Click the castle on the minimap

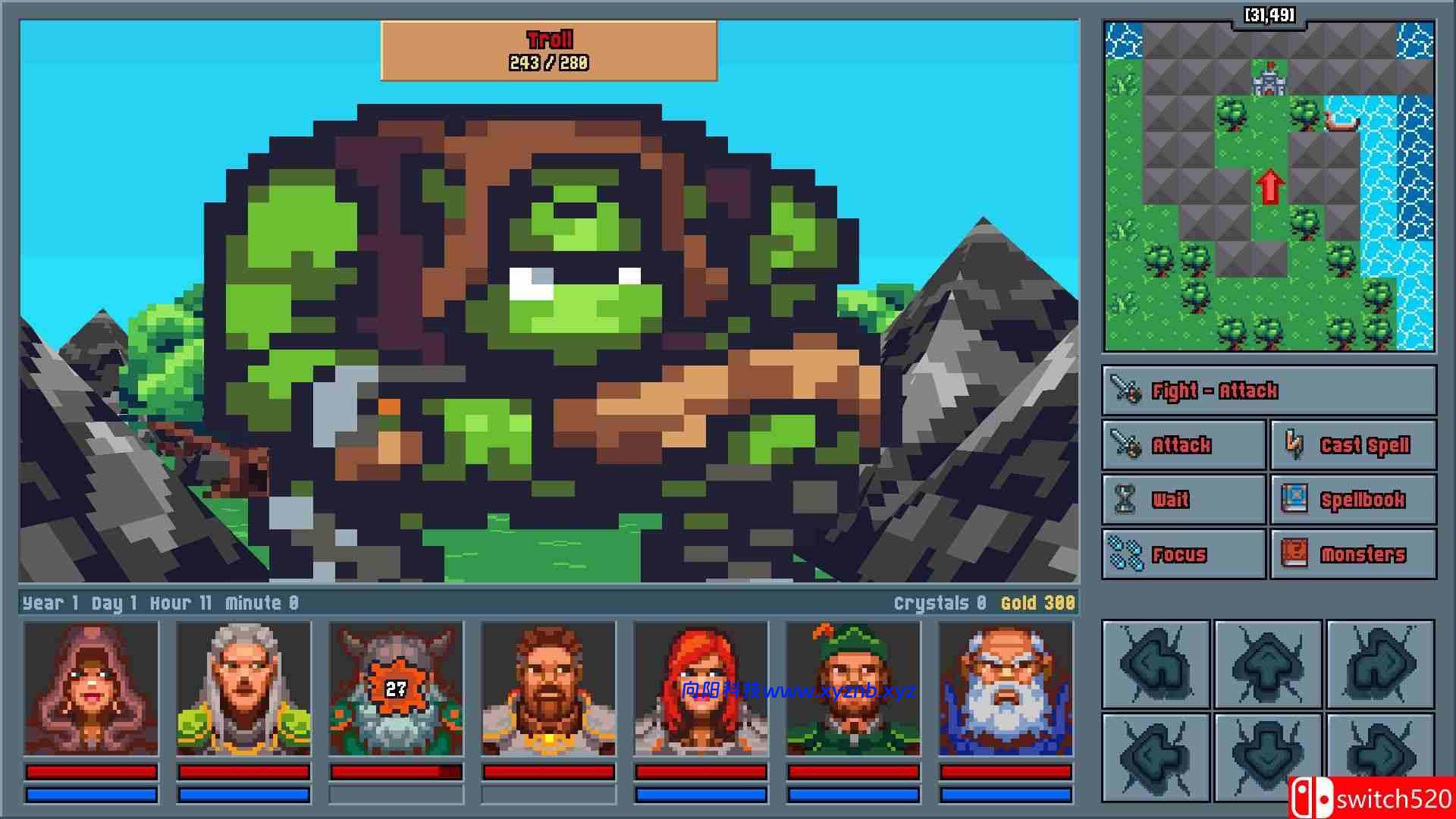point(1269,80)
